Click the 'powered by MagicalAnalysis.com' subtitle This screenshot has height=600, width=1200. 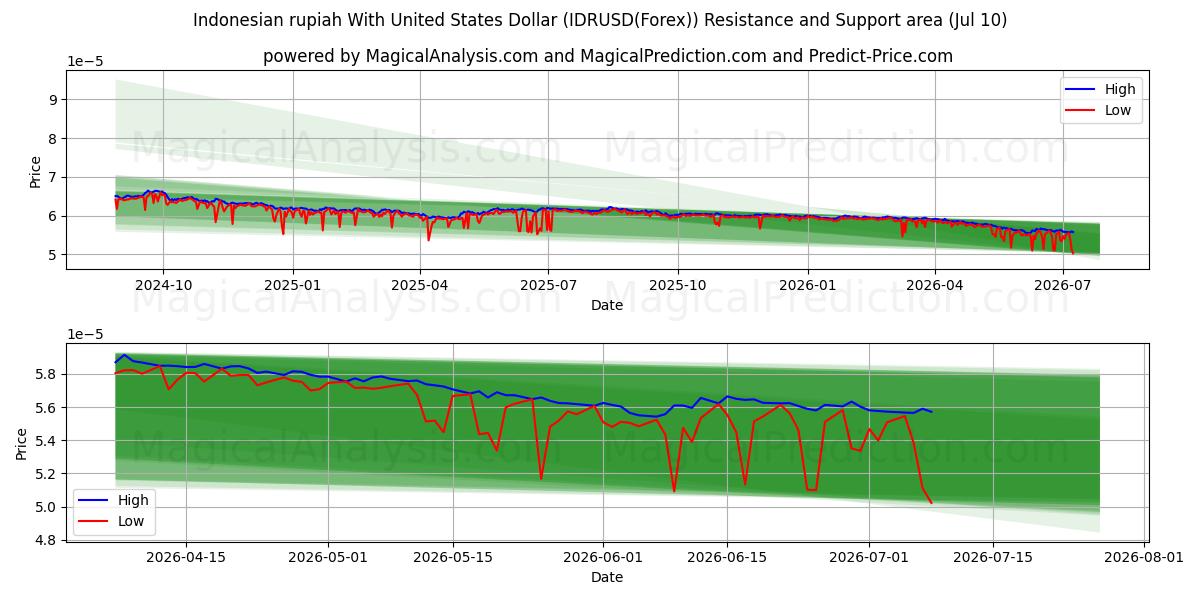point(607,56)
